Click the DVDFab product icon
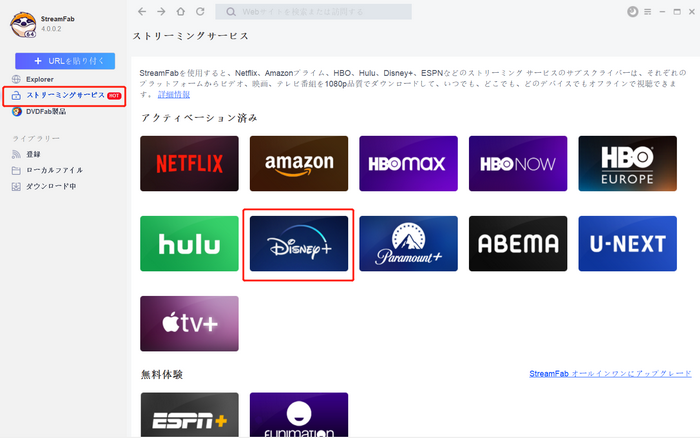Image resolution: width=700 pixels, height=438 pixels. (x=17, y=112)
